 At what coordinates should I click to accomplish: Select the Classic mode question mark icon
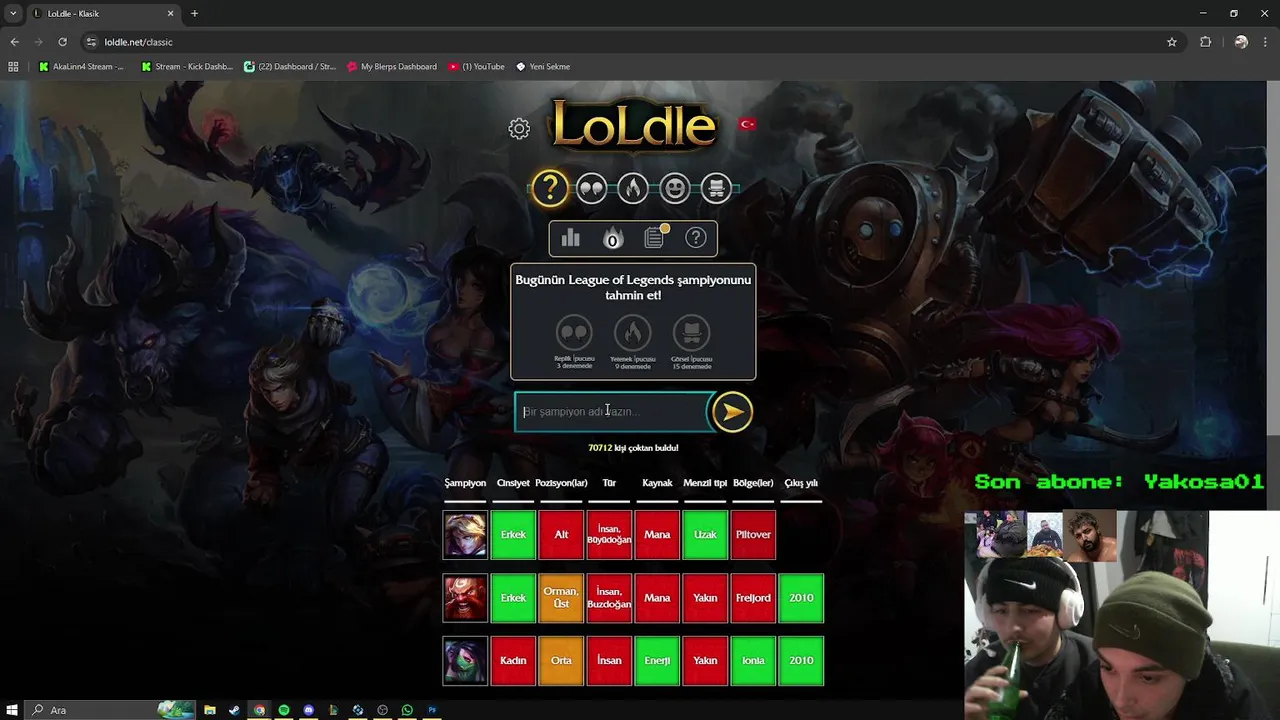click(549, 187)
